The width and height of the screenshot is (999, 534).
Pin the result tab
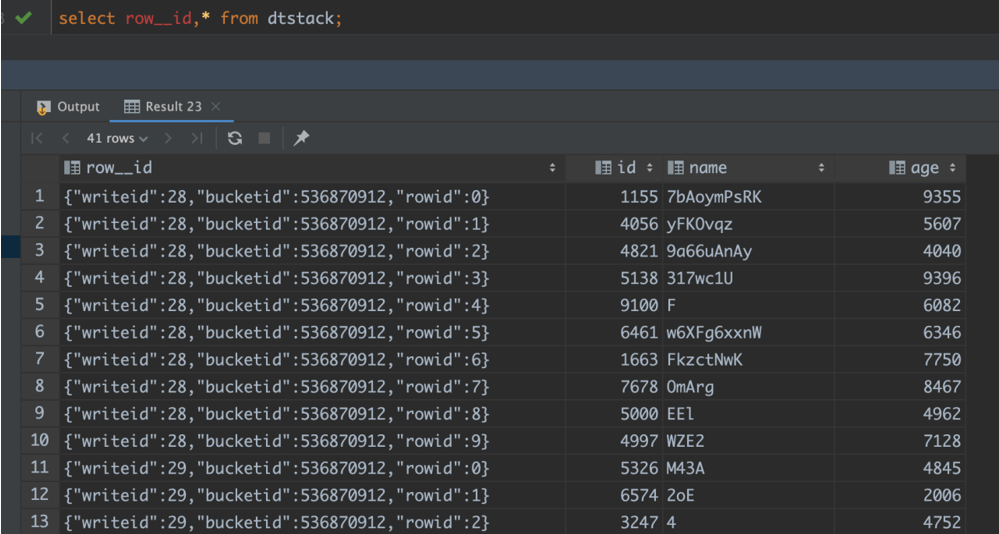coord(301,138)
